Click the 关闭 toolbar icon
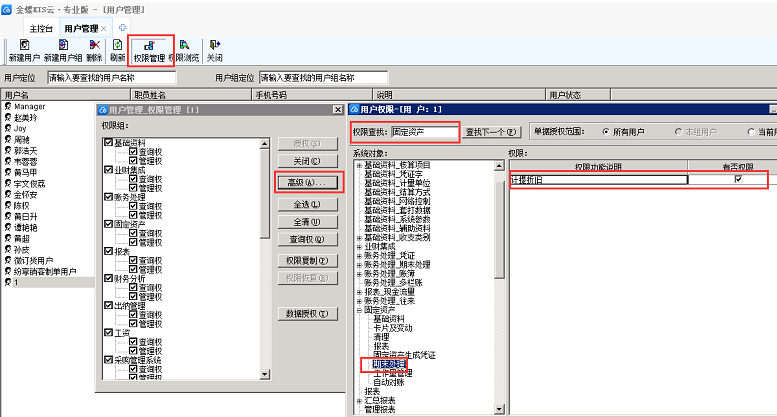Image resolution: width=777 pixels, height=417 pixels. tap(214, 50)
